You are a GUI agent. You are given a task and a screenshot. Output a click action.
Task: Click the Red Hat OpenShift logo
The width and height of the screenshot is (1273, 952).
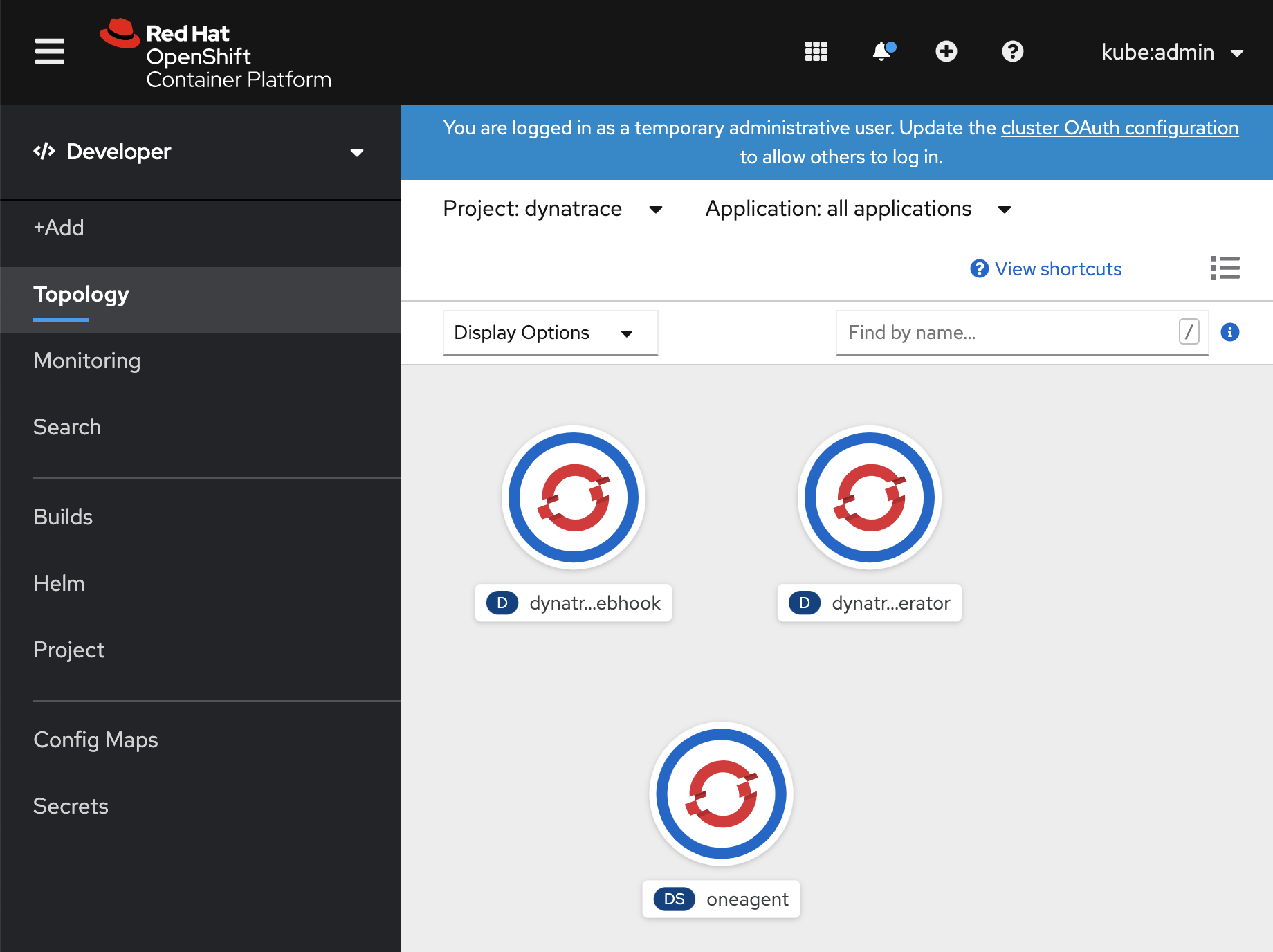(x=216, y=54)
